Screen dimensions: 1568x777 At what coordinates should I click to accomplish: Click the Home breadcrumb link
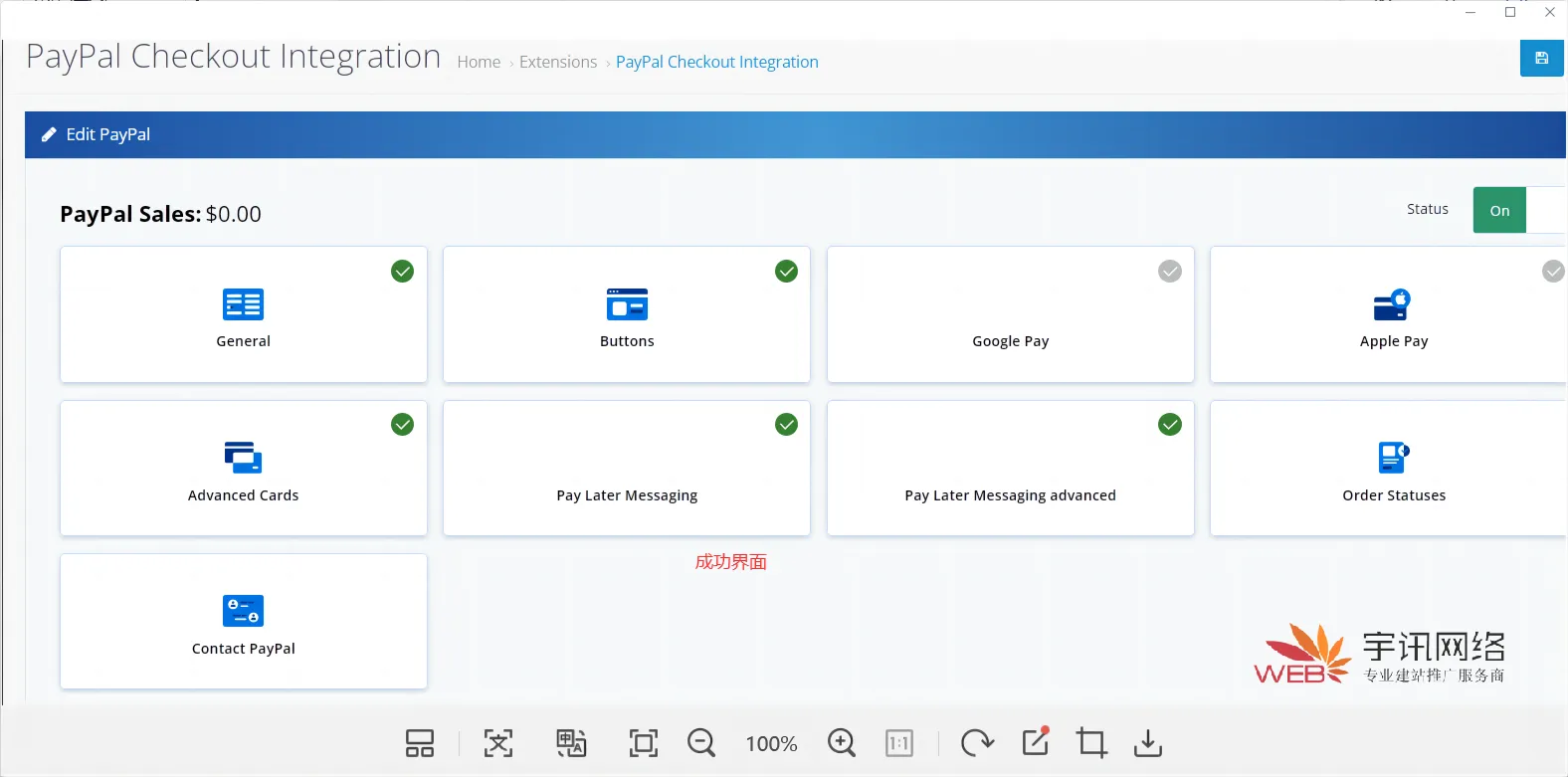point(479,62)
